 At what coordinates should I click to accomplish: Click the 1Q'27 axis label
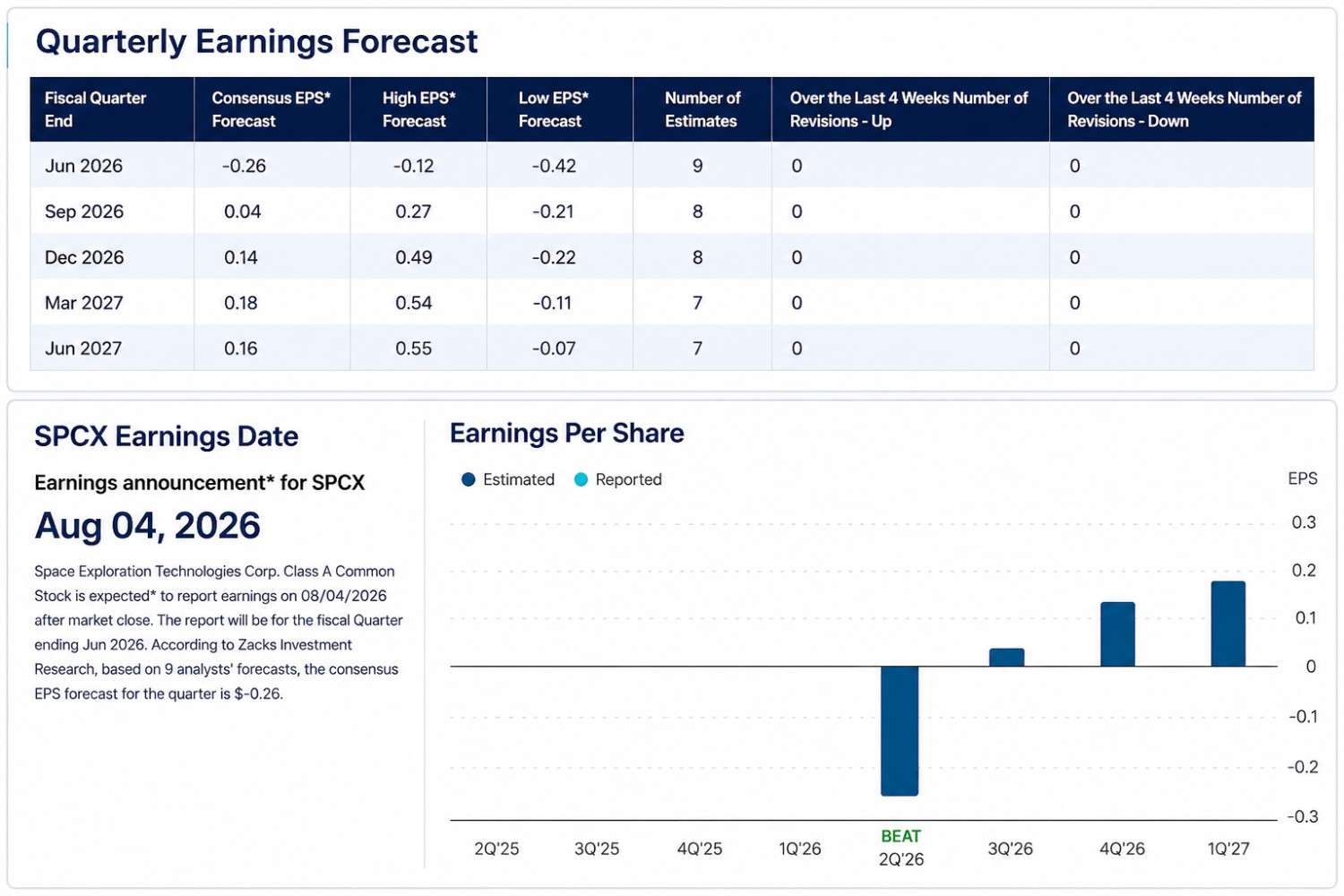1228,849
